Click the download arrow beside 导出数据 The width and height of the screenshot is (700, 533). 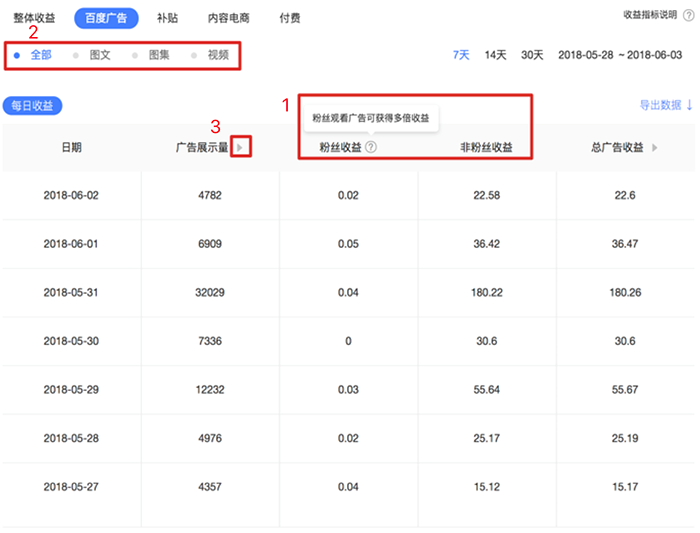point(689,105)
